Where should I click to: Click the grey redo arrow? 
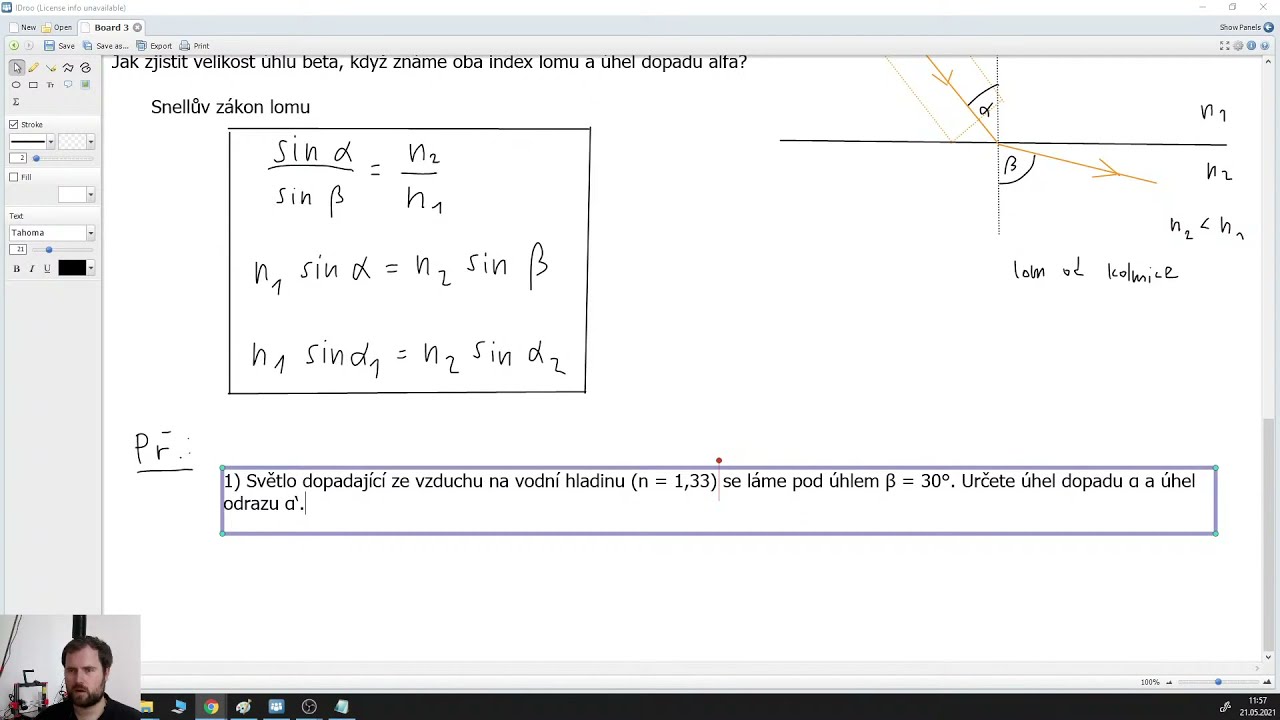click(29, 46)
